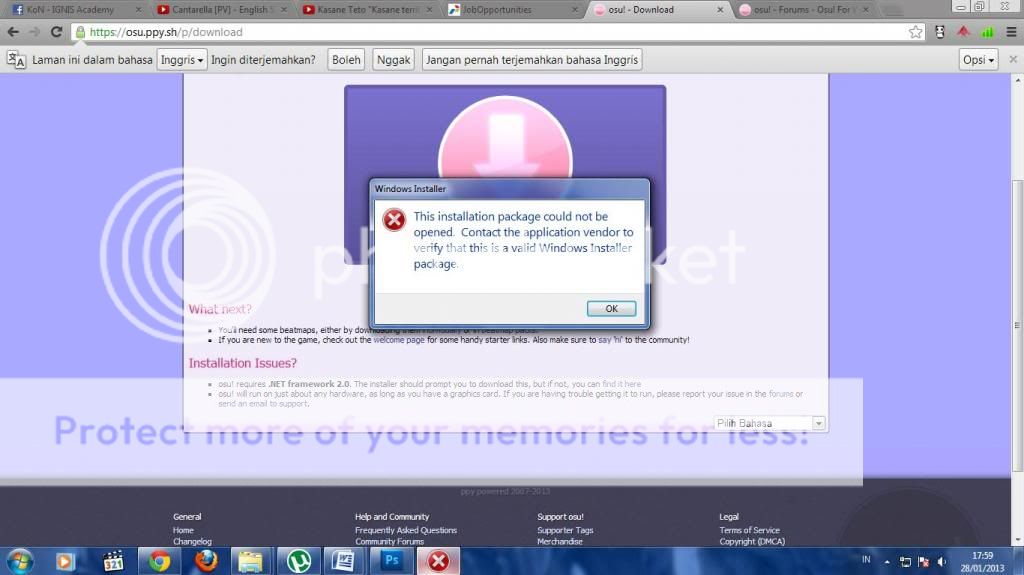Image resolution: width=1024 pixels, height=575 pixels.
Task: Open the Merchandise footer link
Action: pos(560,542)
